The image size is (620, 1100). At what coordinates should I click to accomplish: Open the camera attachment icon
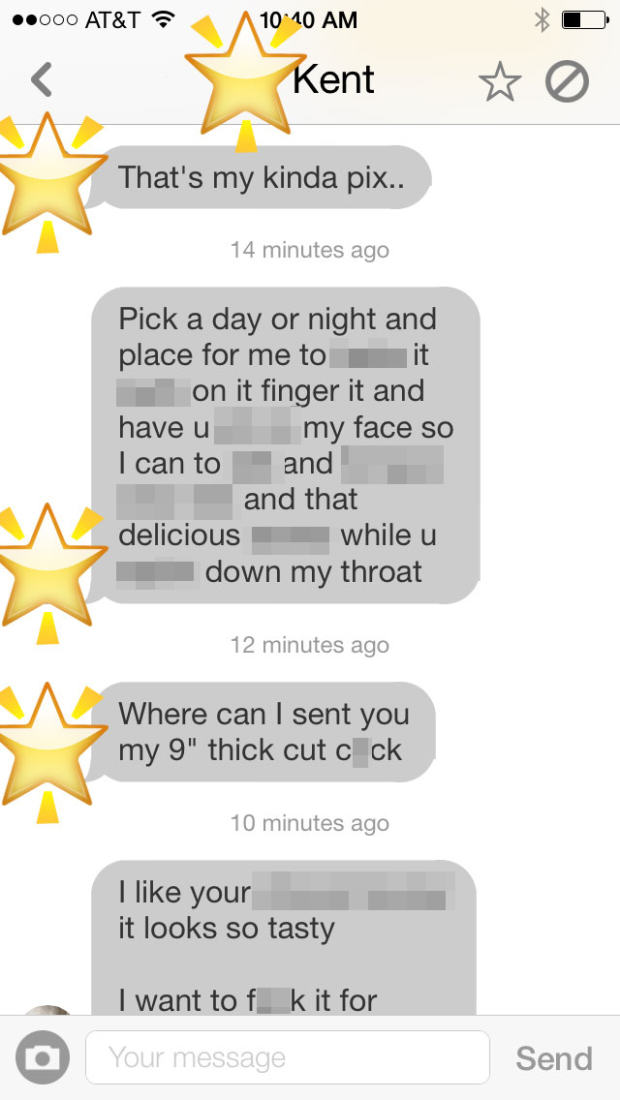click(43, 1057)
